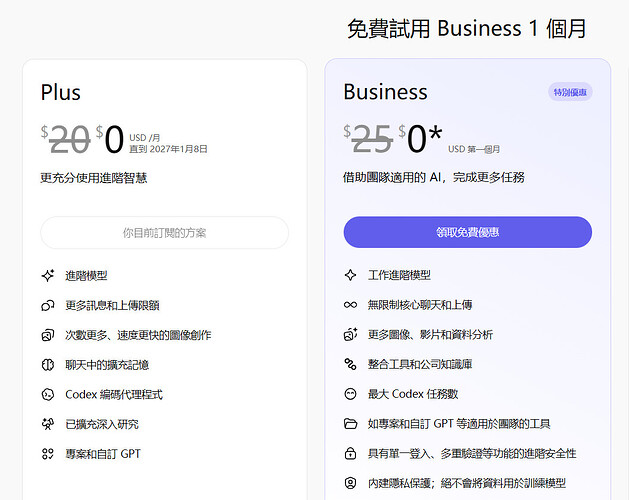Click the text USD 第一個月
Image resolution: width=629 pixels, height=500 pixels.
coord(474,149)
